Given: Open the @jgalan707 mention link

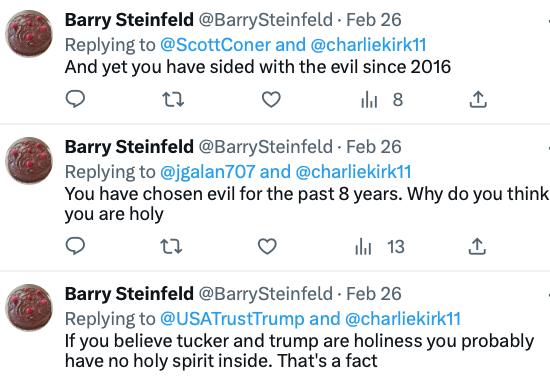Looking at the screenshot, I should click(208, 172).
